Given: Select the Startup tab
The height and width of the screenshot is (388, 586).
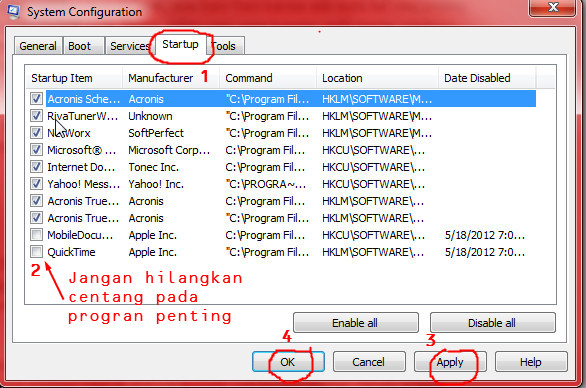Looking at the screenshot, I should click(180, 44).
